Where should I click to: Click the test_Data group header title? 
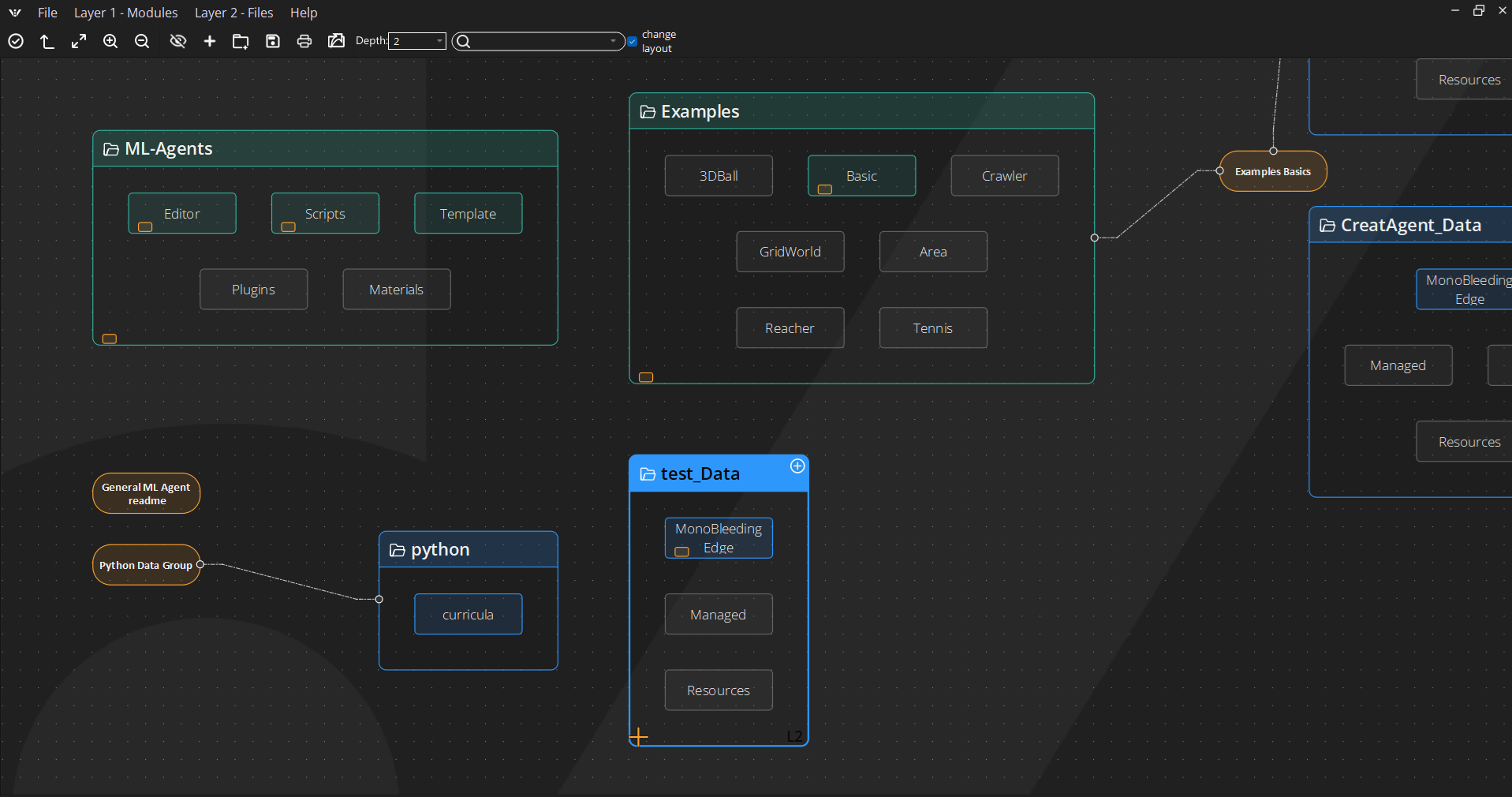pos(700,474)
